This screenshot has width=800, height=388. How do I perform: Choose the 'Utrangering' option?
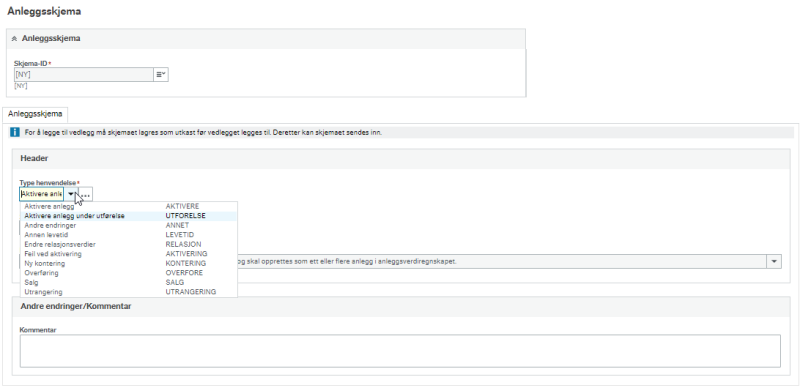click(x=43, y=292)
